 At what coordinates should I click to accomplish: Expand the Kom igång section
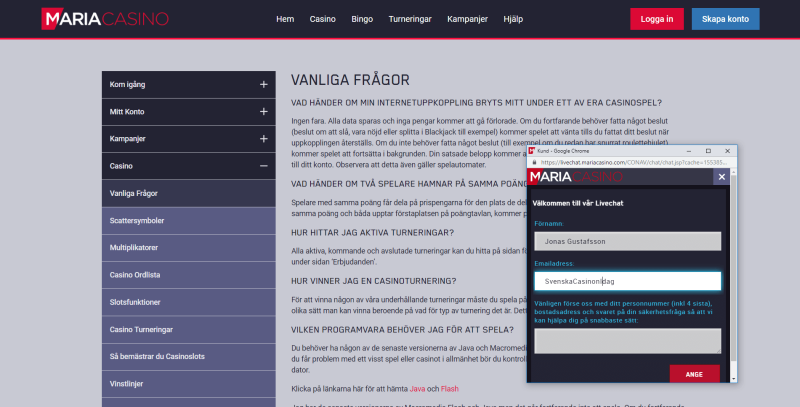[263, 85]
